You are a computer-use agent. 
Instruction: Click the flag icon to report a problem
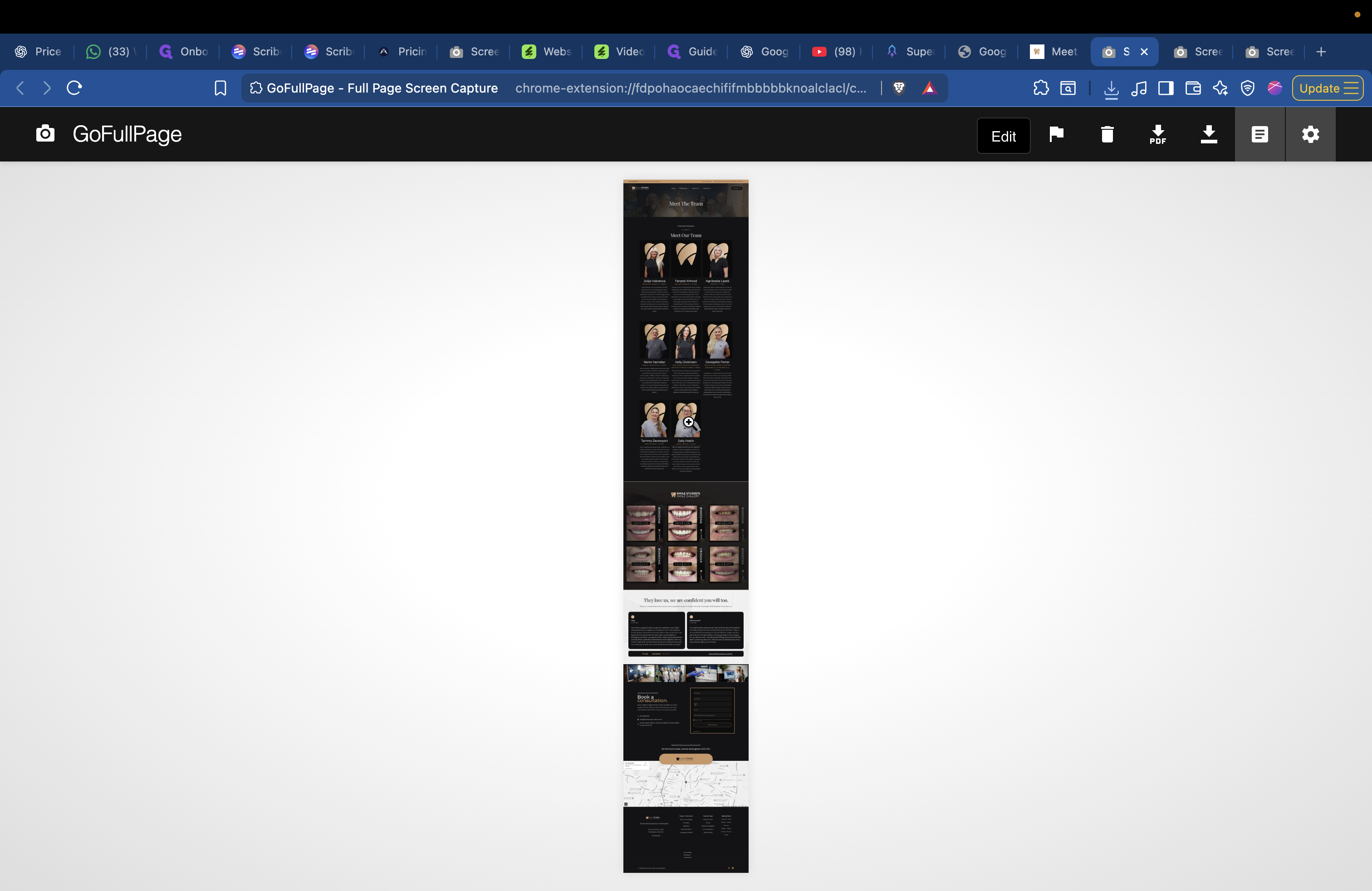click(1056, 134)
